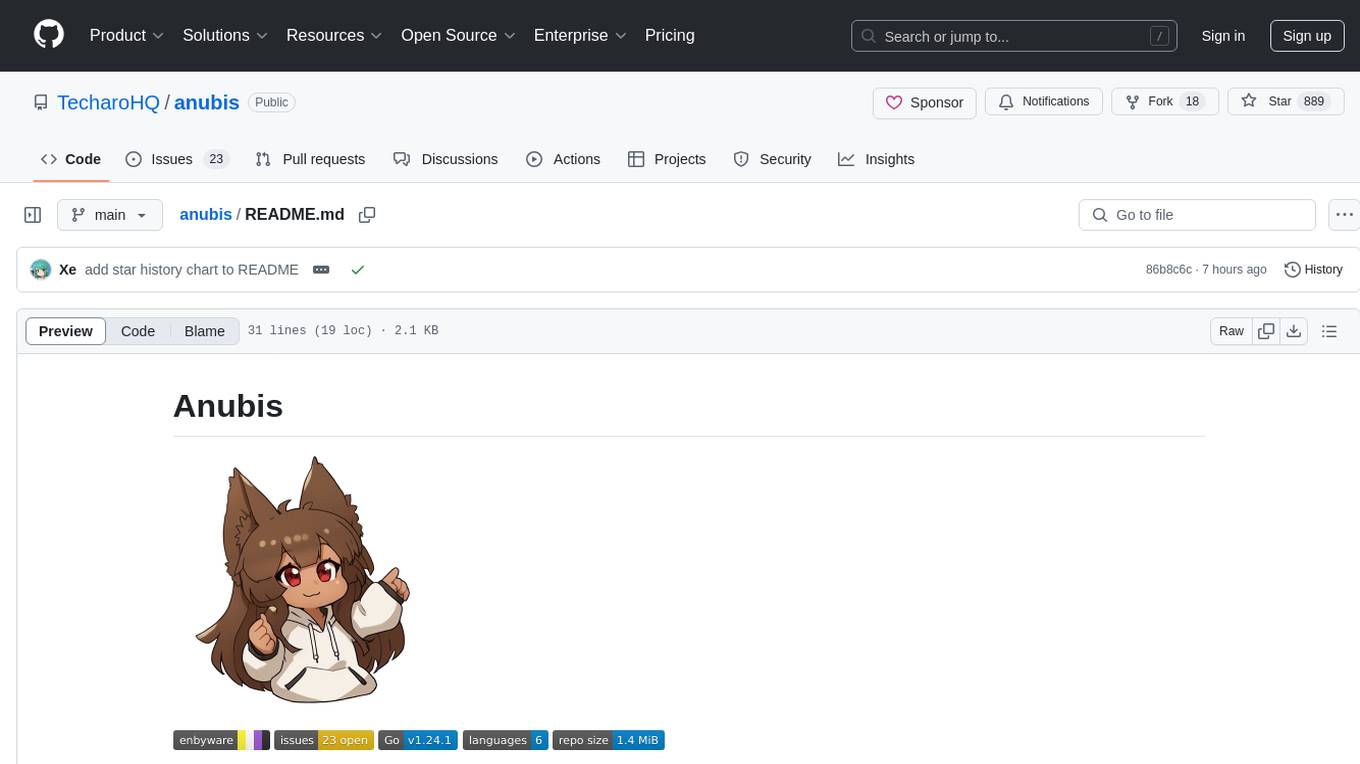Click the Anubis mascot image

click(301, 579)
